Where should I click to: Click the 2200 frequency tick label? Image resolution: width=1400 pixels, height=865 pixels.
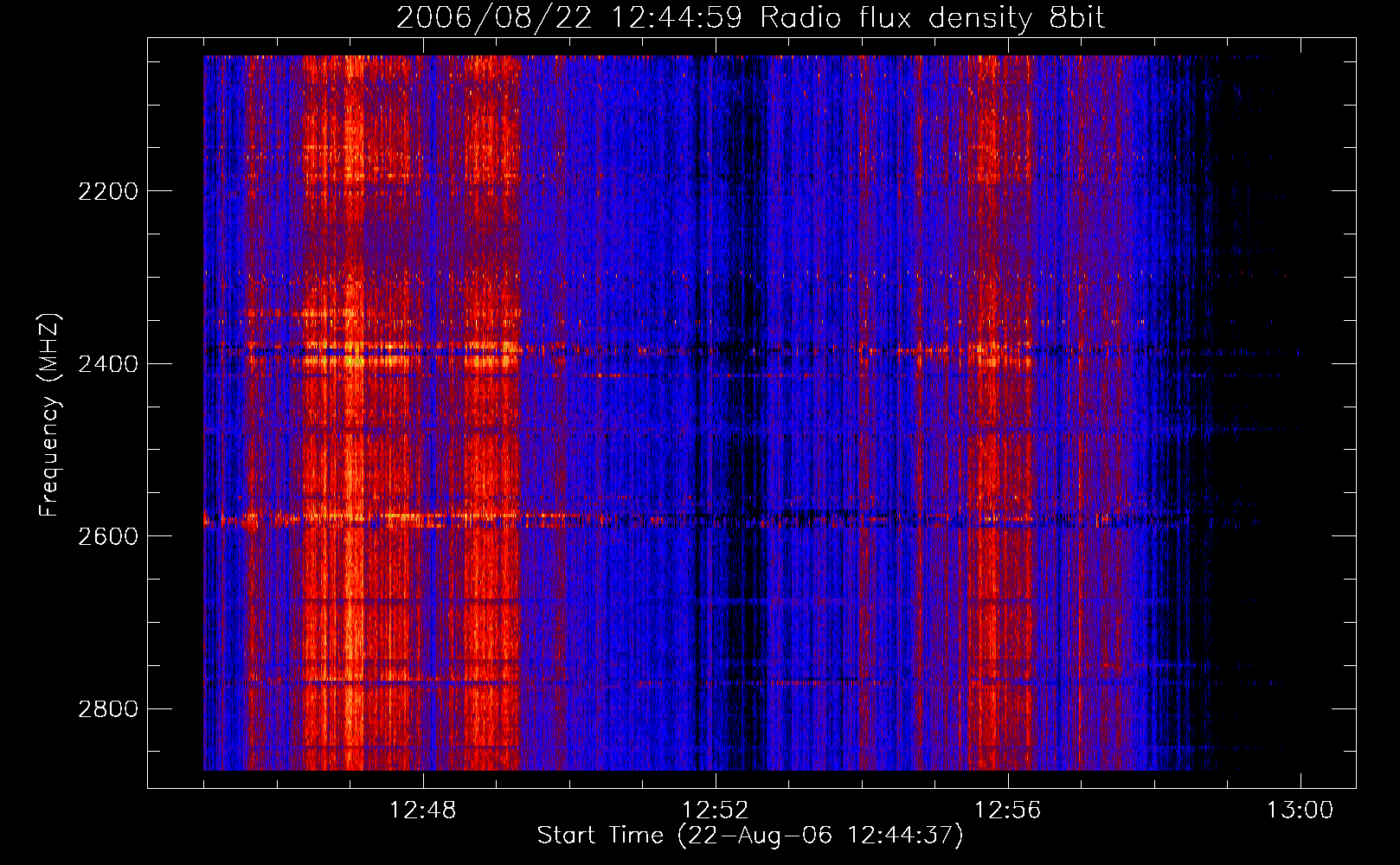coord(108,191)
